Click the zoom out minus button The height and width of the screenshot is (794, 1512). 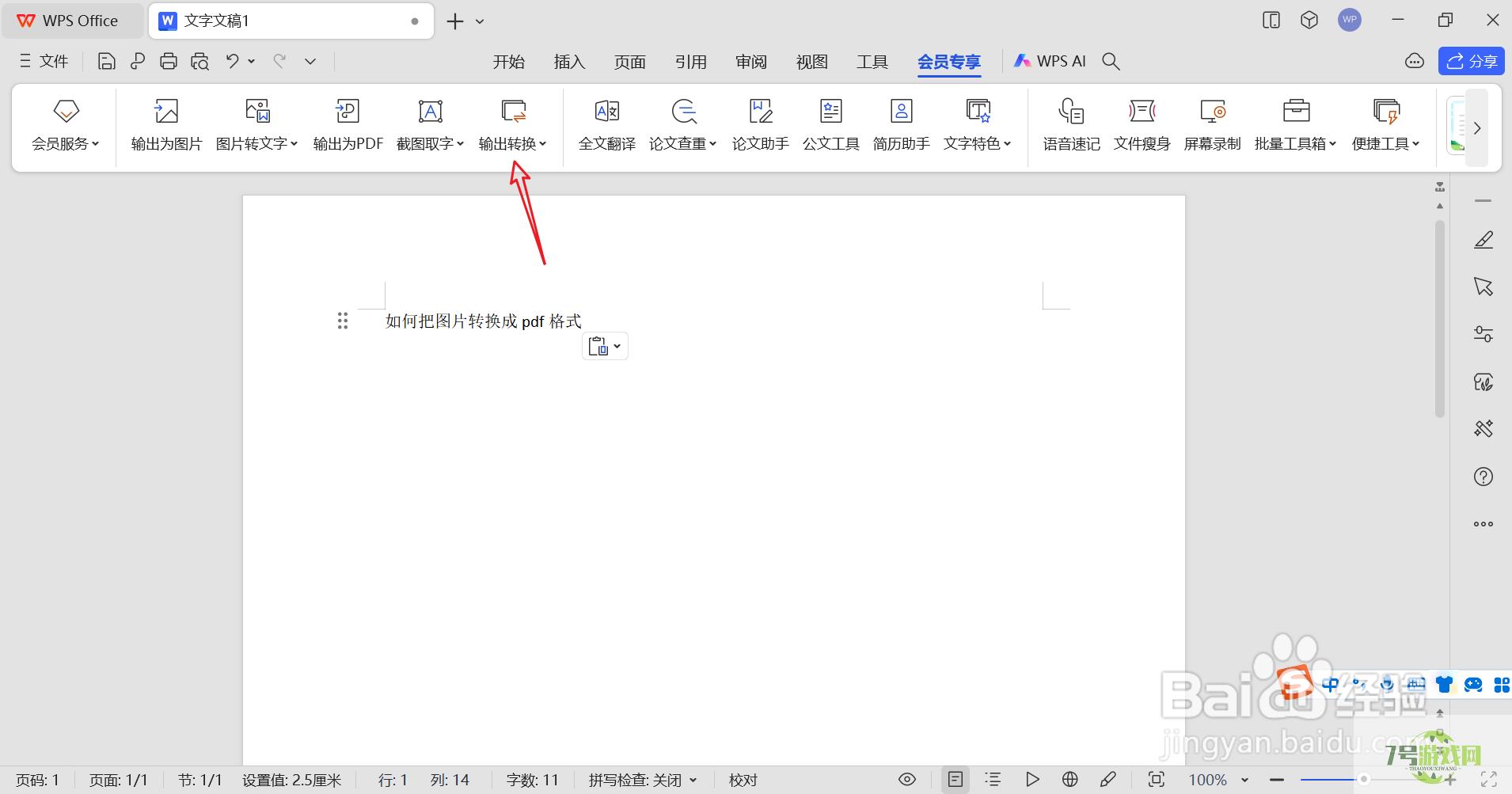click(1276, 780)
